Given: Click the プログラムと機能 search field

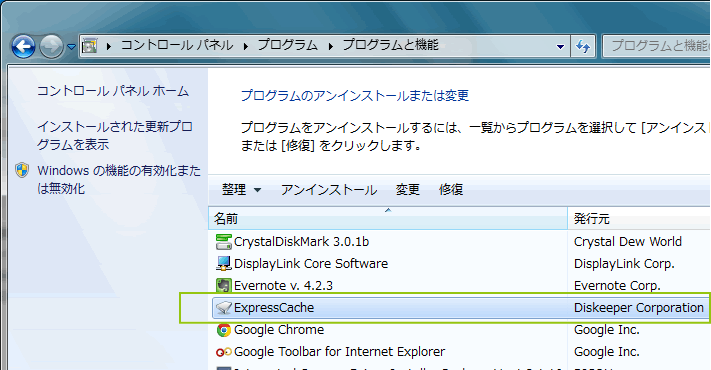Looking at the screenshot, I should (x=657, y=46).
